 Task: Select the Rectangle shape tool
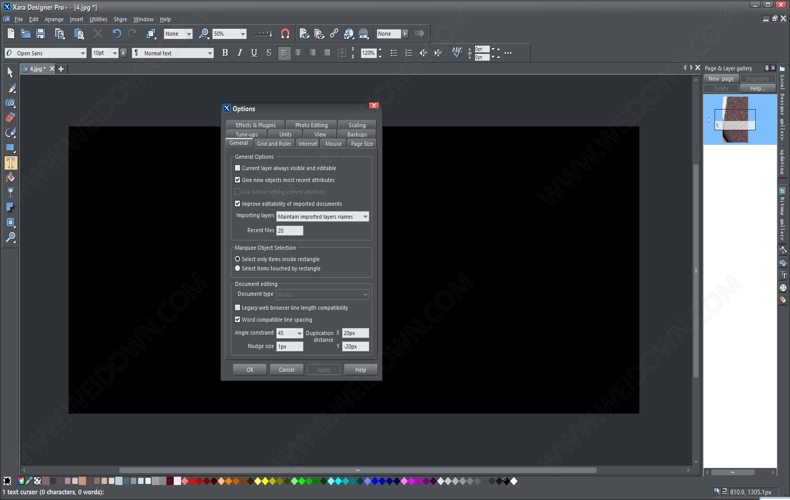(10, 148)
